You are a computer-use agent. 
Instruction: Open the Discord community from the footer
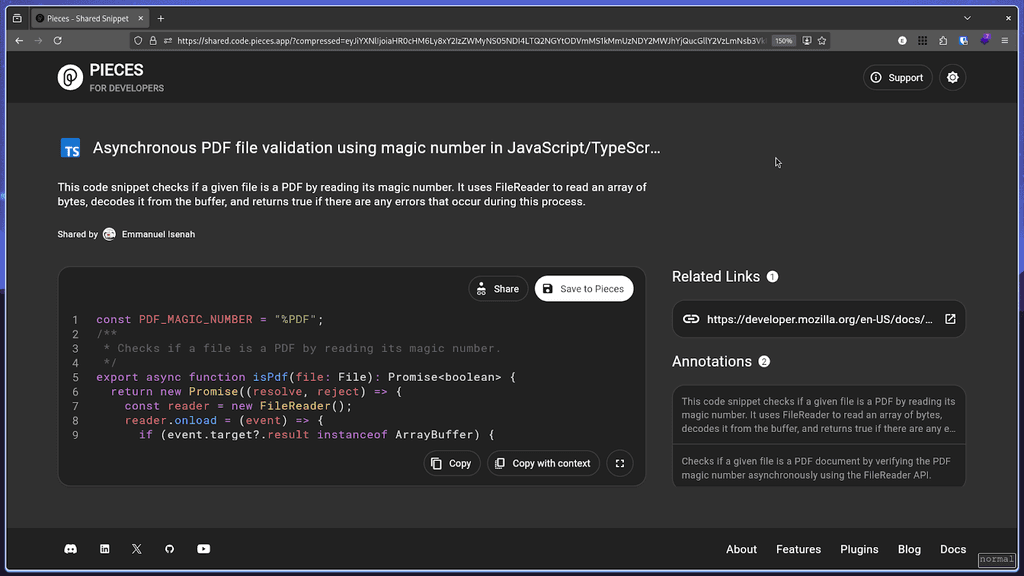(70, 549)
